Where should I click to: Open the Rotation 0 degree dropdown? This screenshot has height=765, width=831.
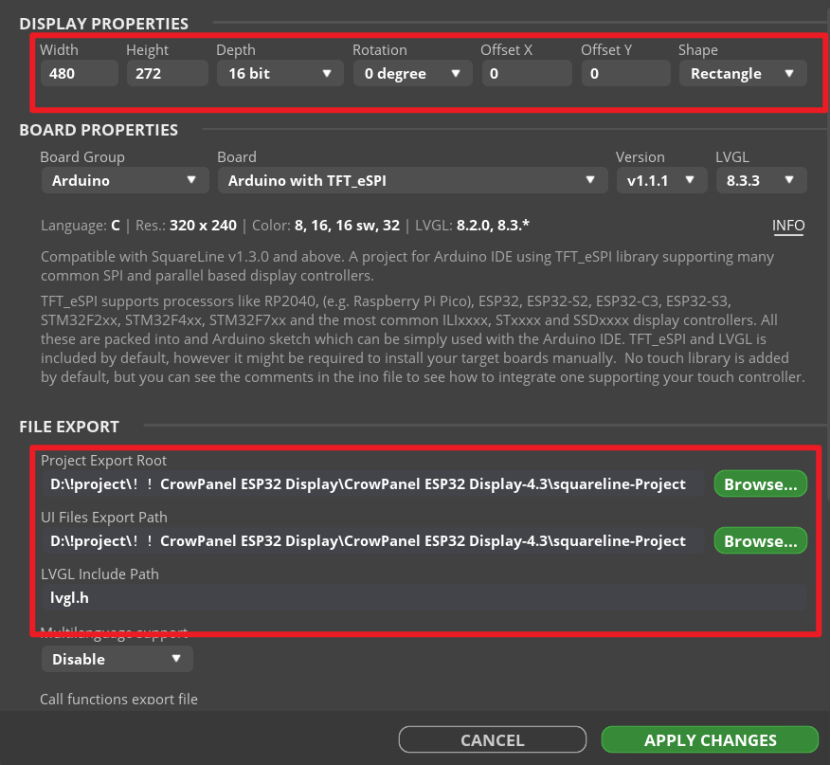click(412, 73)
